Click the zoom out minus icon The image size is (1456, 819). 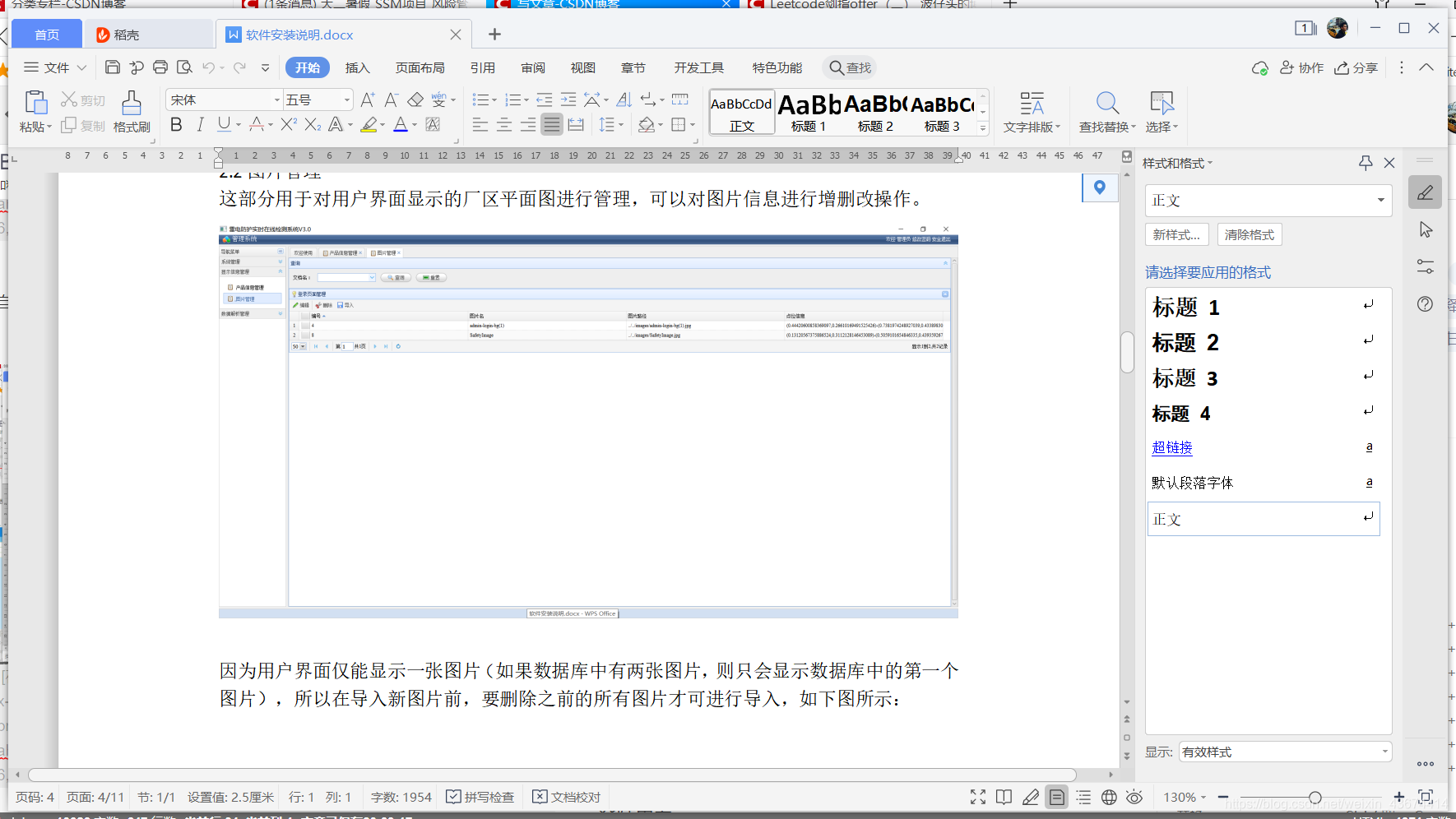[1223, 797]
